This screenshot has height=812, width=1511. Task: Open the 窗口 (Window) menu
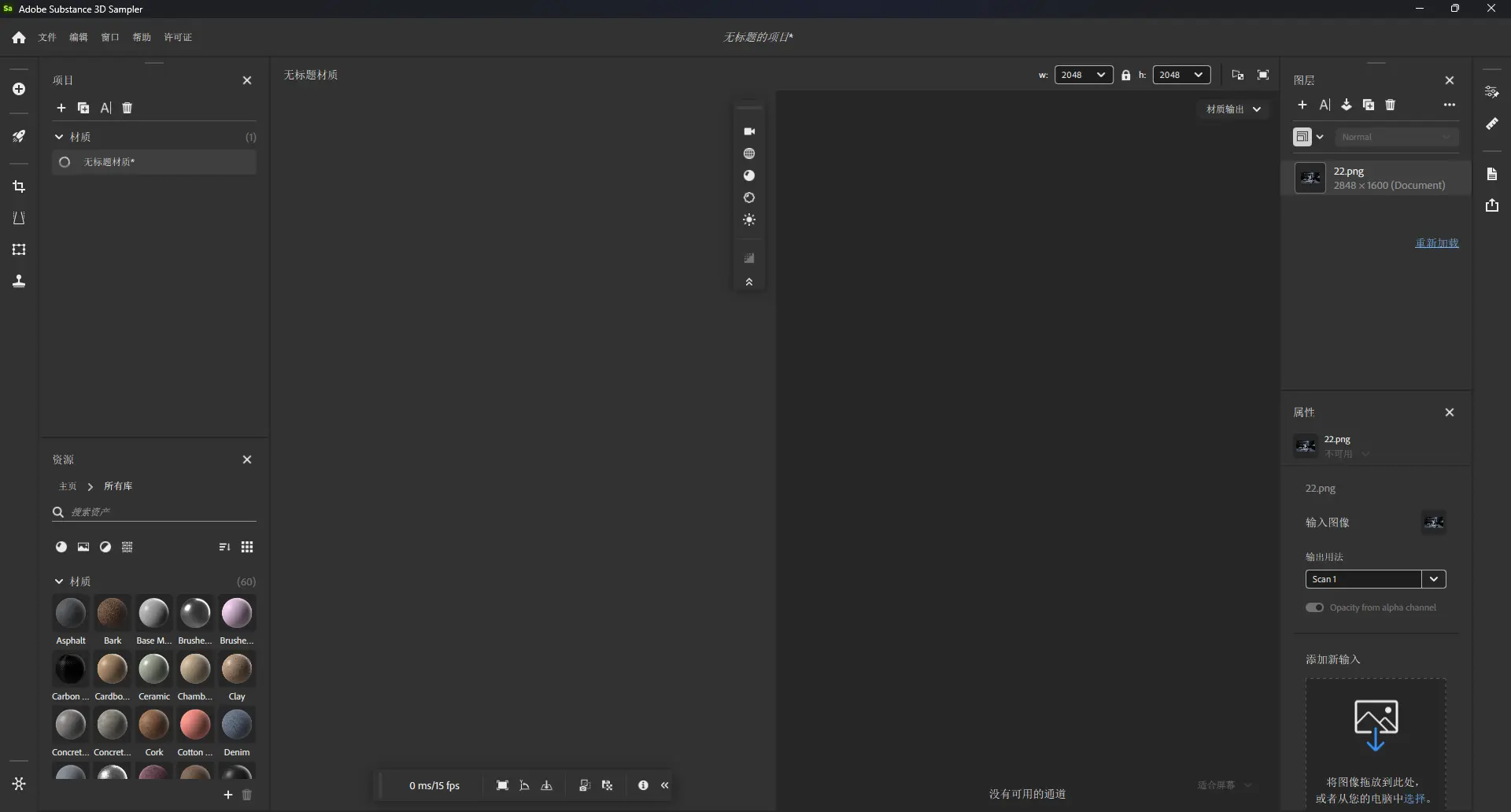point(110,38)
